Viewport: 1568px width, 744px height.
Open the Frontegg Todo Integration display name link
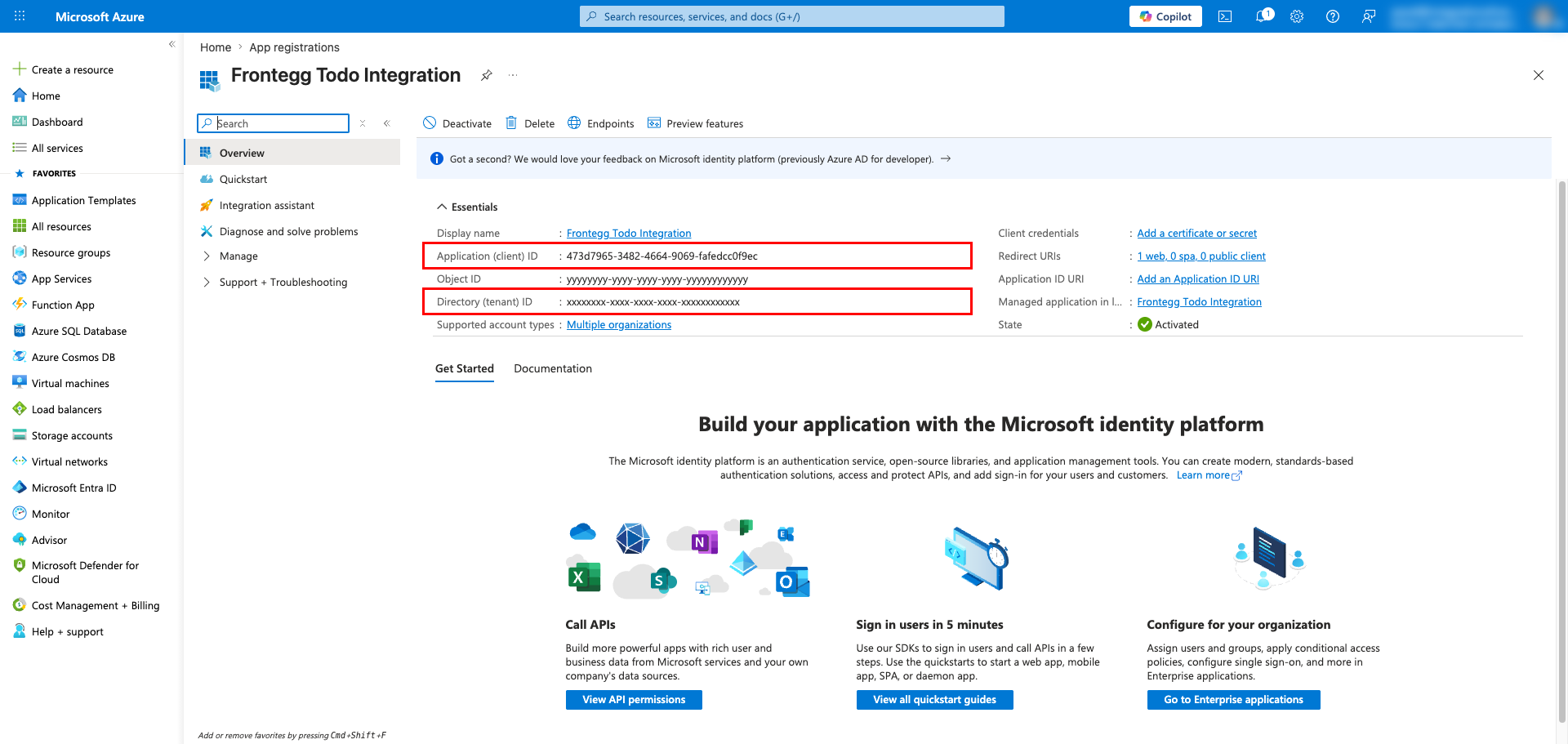tap(629, 233)
